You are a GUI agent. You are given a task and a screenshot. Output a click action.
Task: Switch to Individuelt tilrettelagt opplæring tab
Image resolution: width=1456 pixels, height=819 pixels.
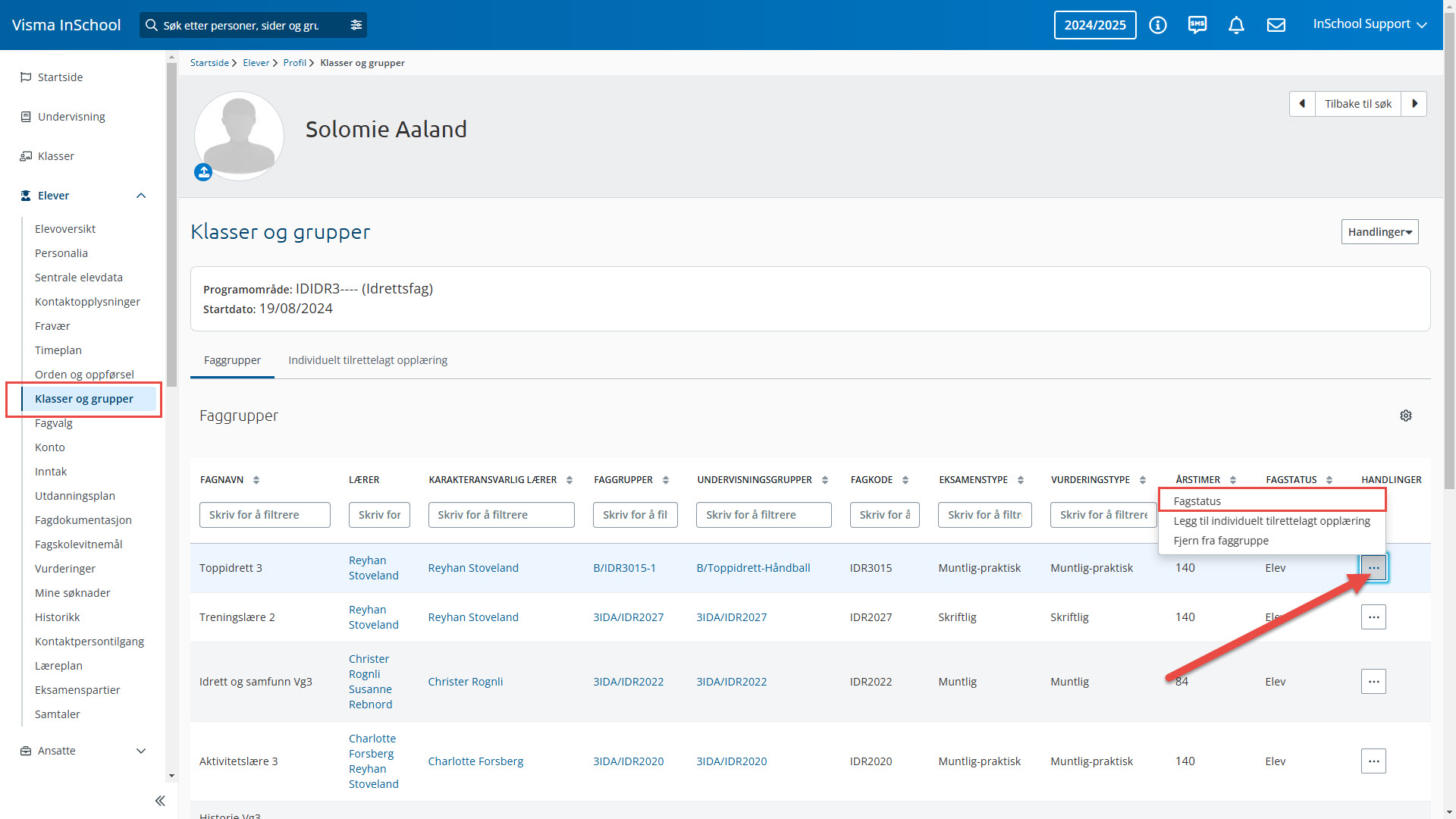(368, 360)
